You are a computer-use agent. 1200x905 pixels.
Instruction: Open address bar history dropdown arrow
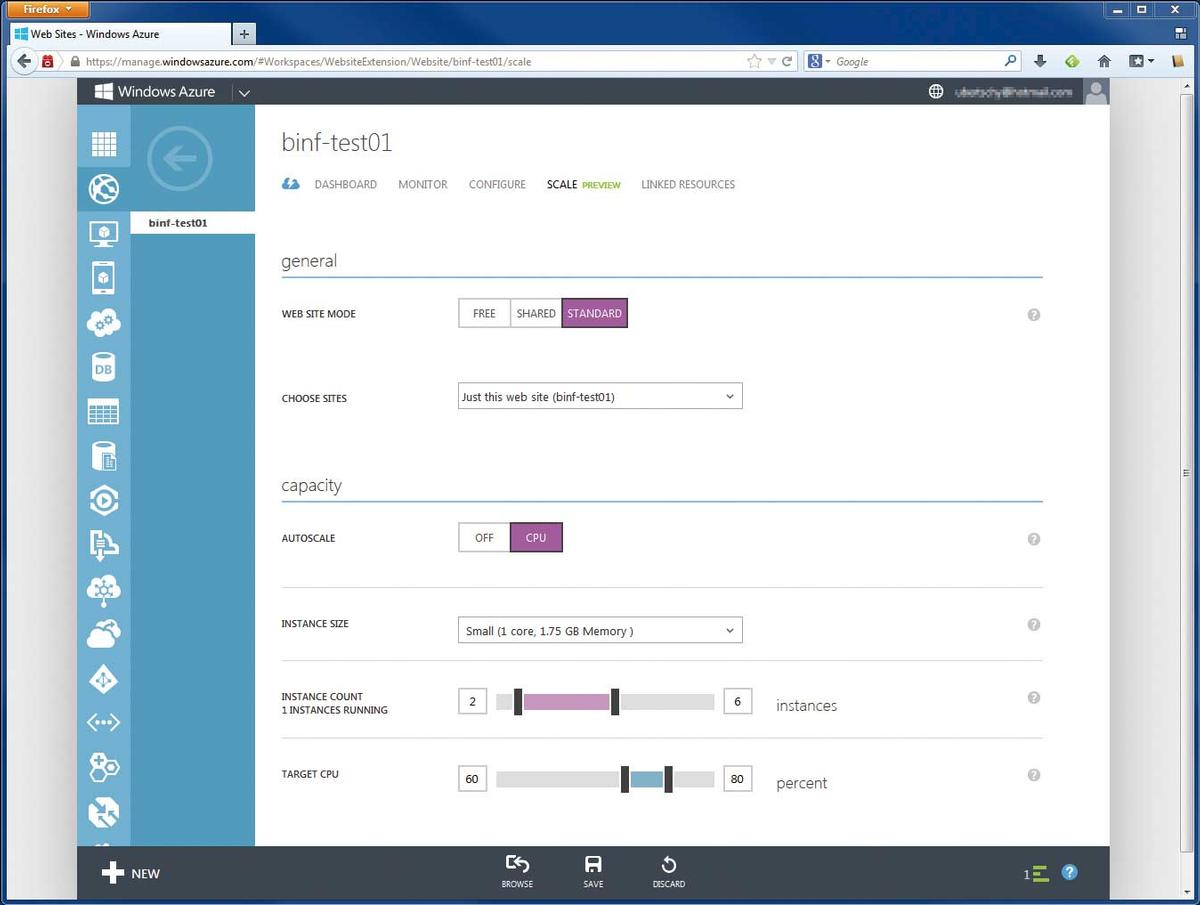point(770,62)
